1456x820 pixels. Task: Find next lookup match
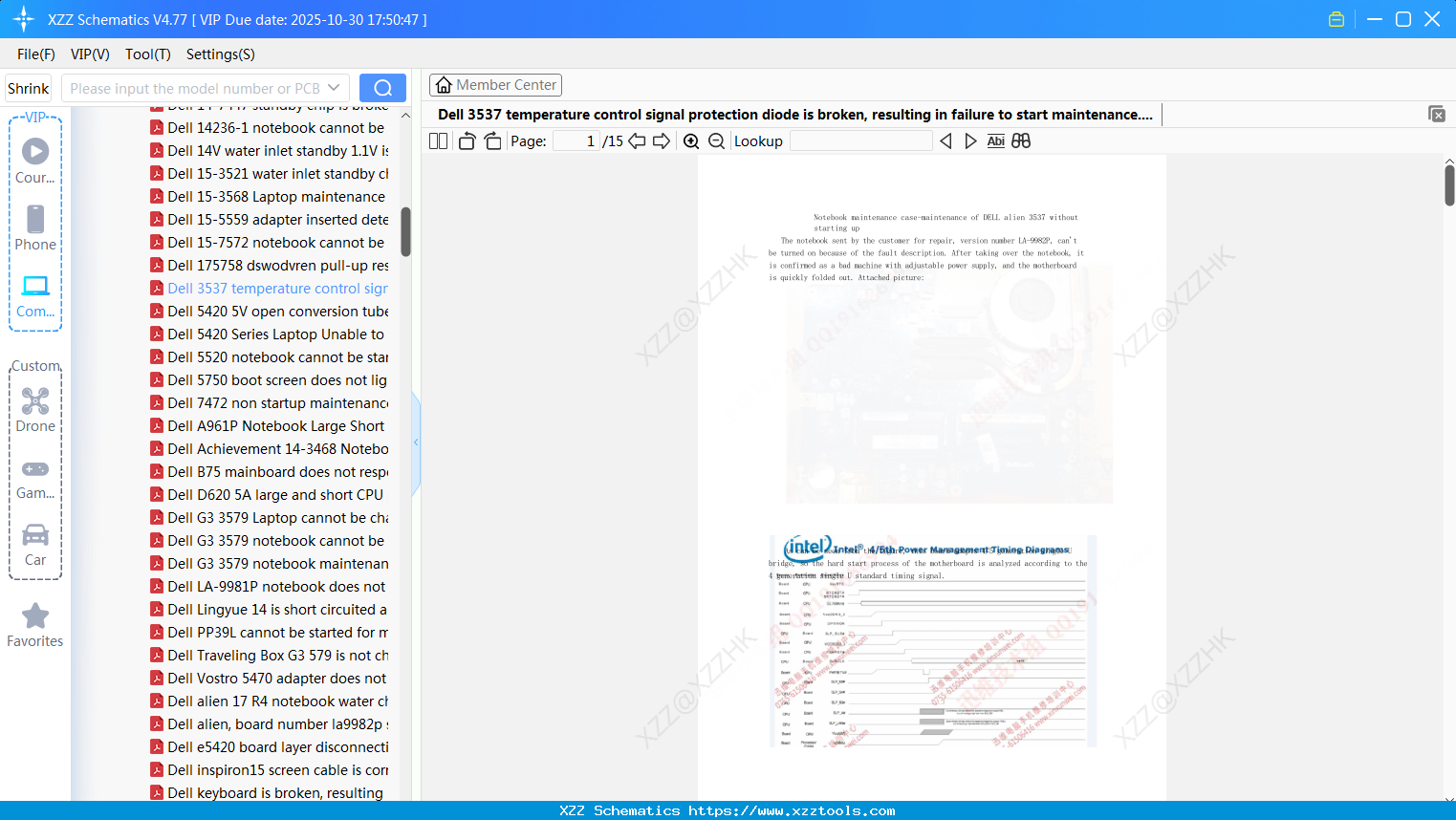coord(970,141)
